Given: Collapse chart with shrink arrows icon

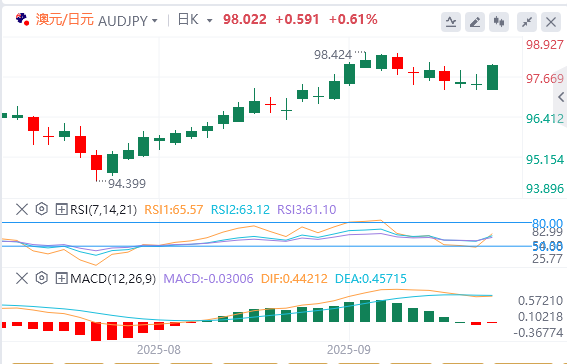Looking at the screenshot, I should pos(527,22).
